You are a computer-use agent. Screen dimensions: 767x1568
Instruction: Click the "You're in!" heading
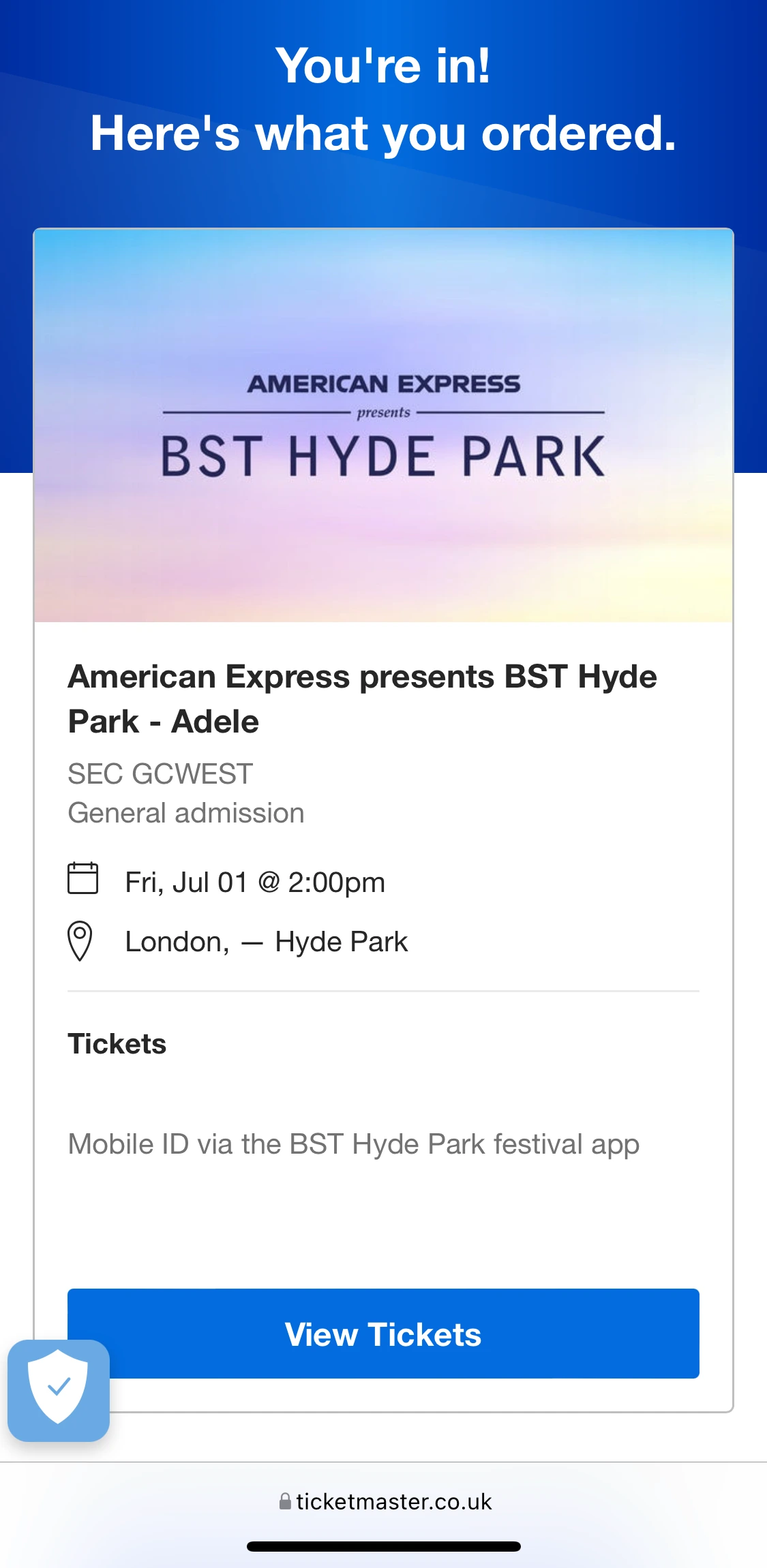click(383, 66)
